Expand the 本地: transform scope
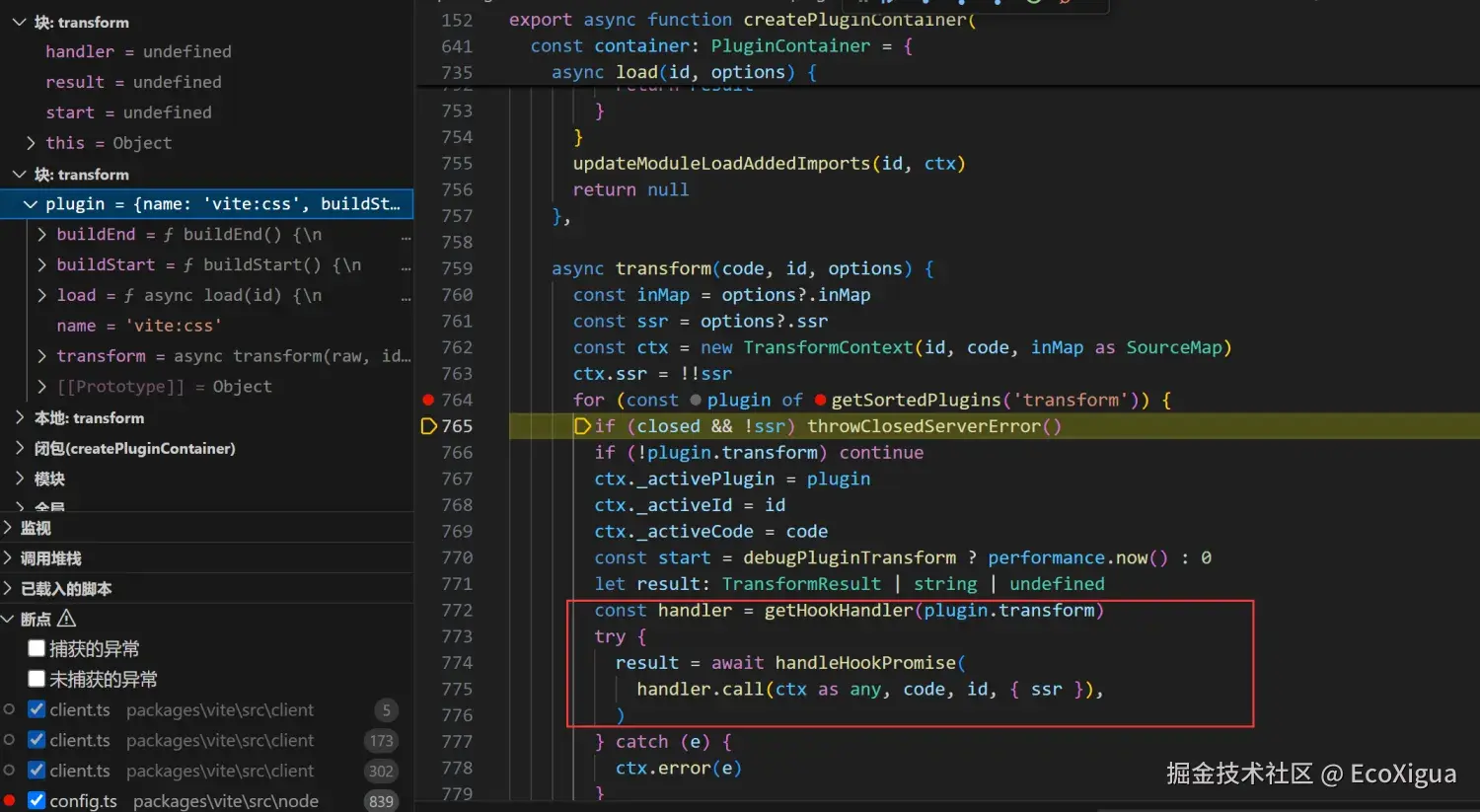1480x812 pixels. pos(19,417)
